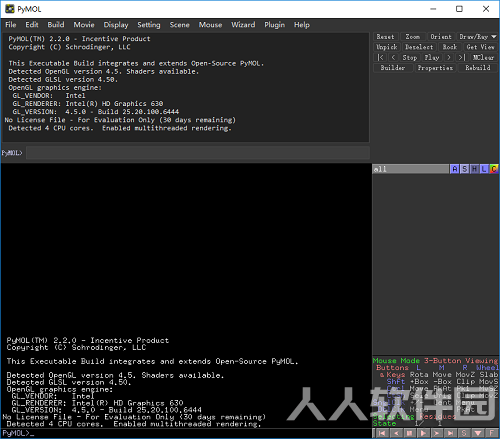Minimize the PyMOL window
Viewport: 500px width, 439px height.
tap(433, 9)
